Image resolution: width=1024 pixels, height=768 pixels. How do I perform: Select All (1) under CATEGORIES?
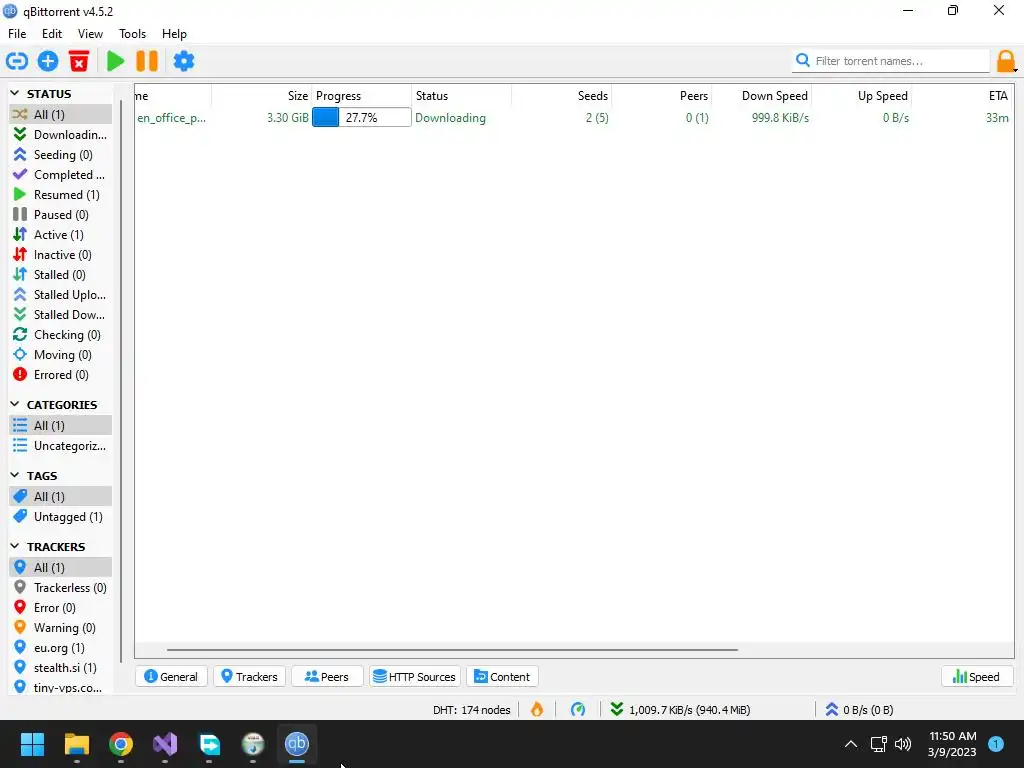(60, 426)
